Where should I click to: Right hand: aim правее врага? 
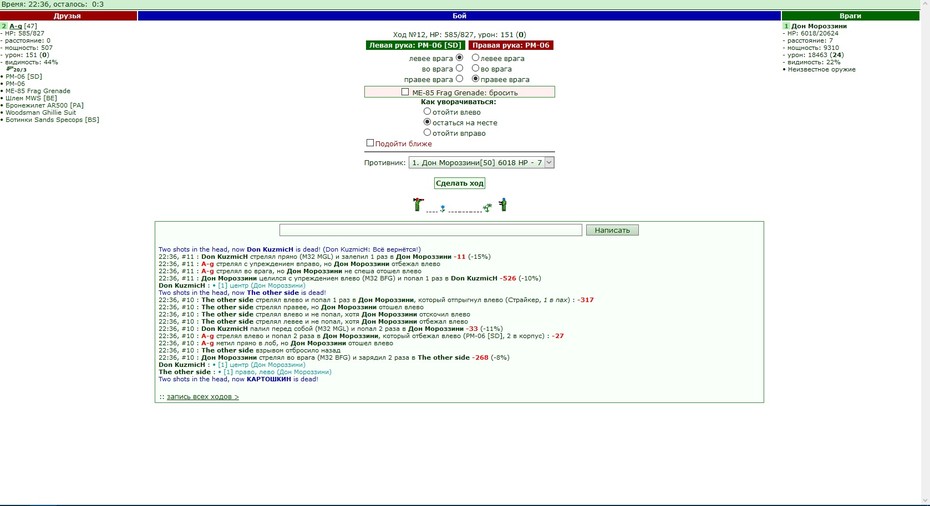pyautogui.click(x=475, y=78)
